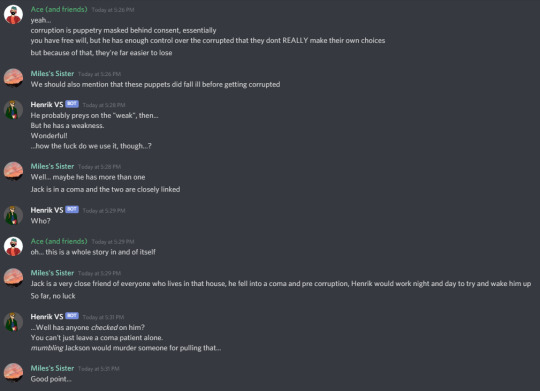Click 'Miles's Sister' username above 'We should also mention'
540x391 pixels.
click(52, 73)
